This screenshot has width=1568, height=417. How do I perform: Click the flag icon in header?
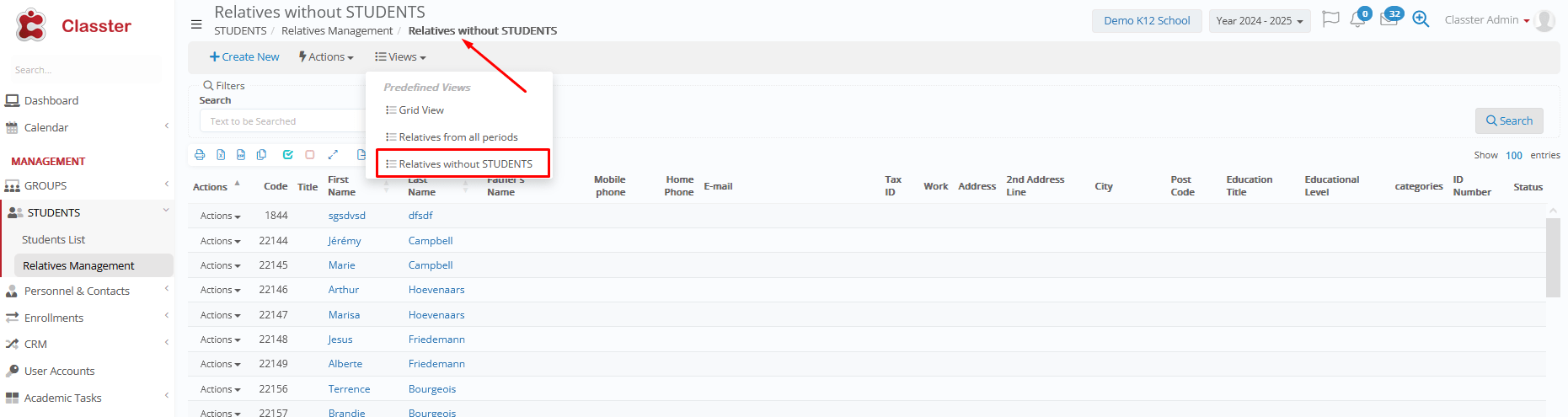pyautogui.click(x=1330, y=19)
